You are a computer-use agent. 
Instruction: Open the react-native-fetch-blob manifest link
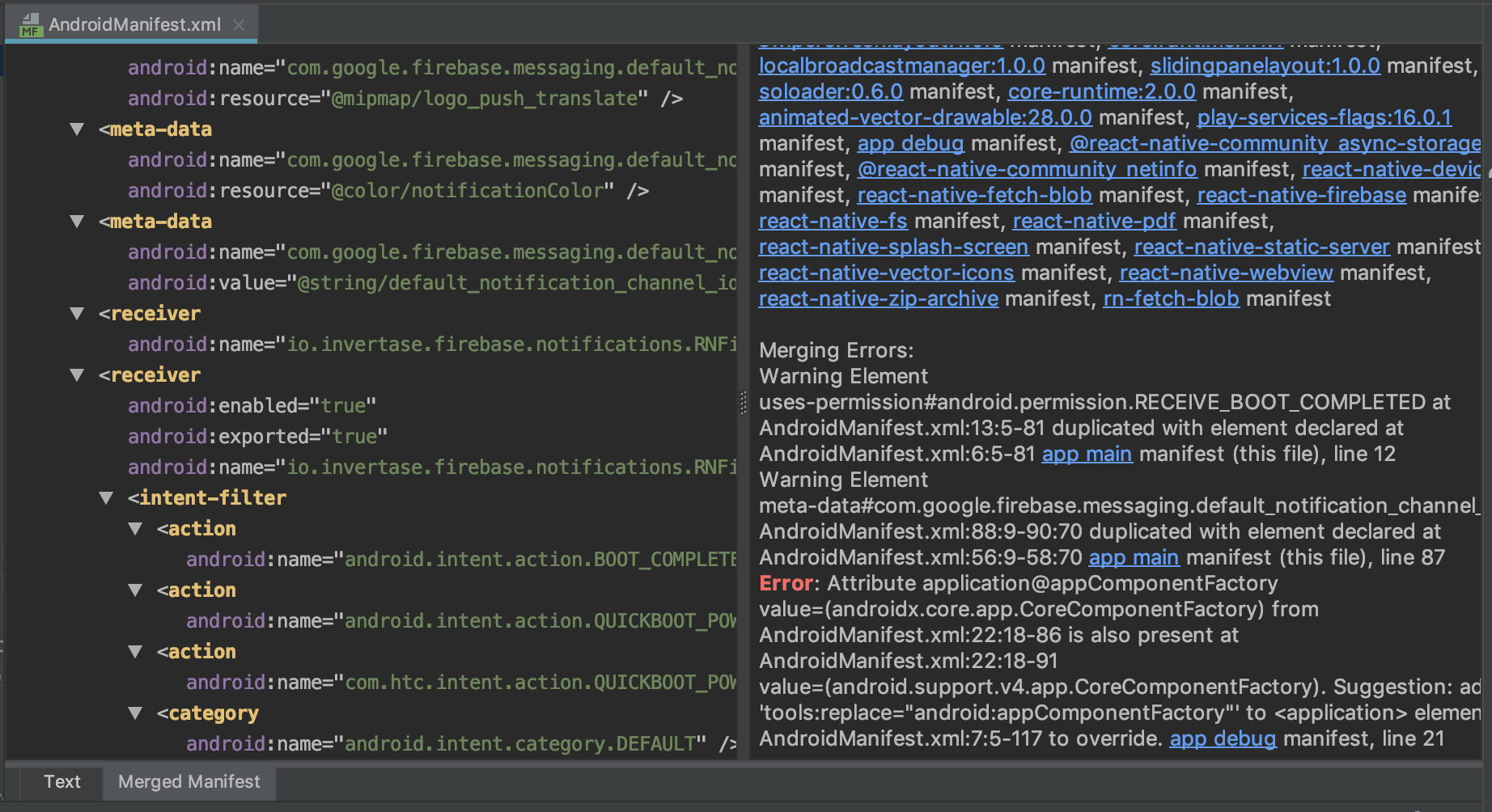(974, 195)
